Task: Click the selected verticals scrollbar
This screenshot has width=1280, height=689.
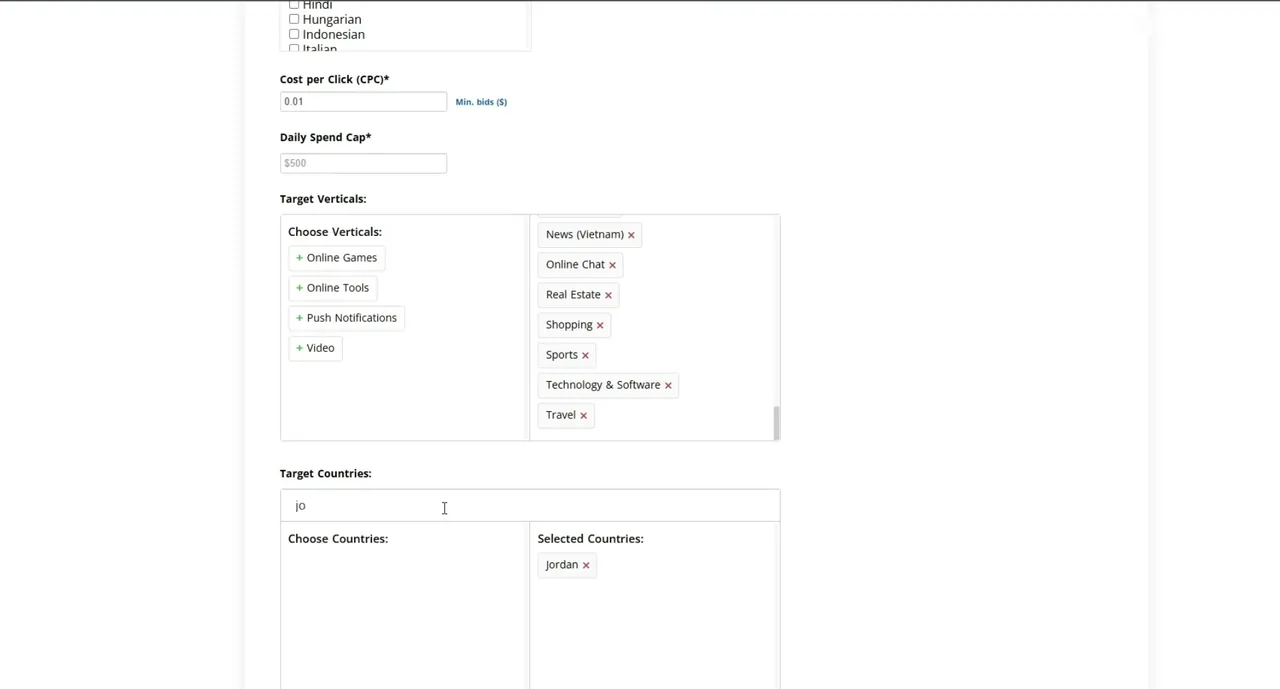Action: [775, 422]
